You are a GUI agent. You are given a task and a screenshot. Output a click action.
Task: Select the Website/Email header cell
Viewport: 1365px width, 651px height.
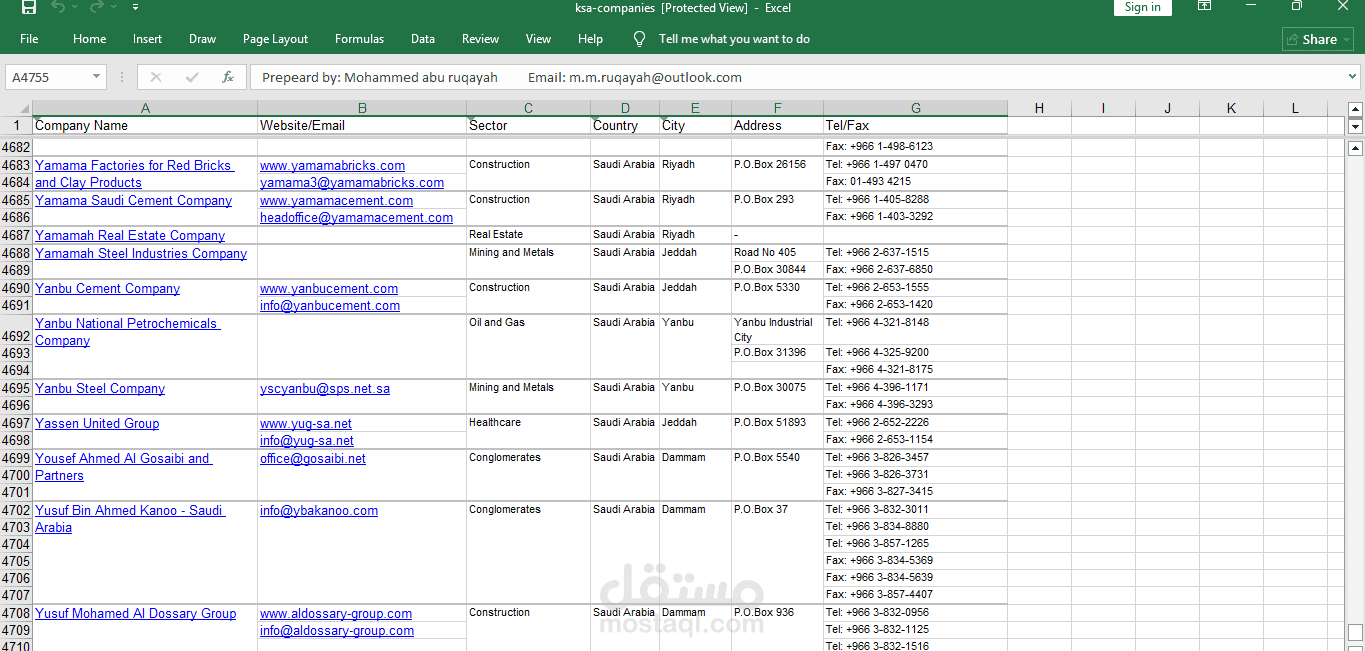362,125
